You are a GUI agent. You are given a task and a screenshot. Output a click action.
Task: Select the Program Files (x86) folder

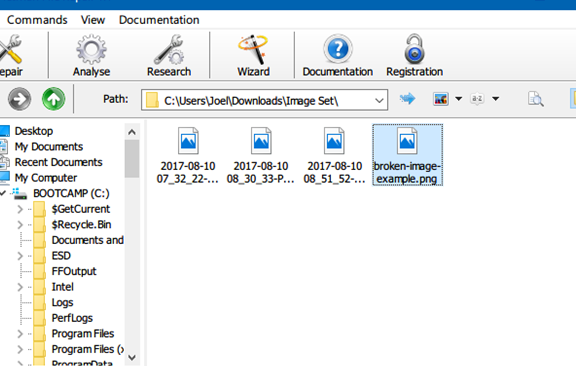(87, 349)
